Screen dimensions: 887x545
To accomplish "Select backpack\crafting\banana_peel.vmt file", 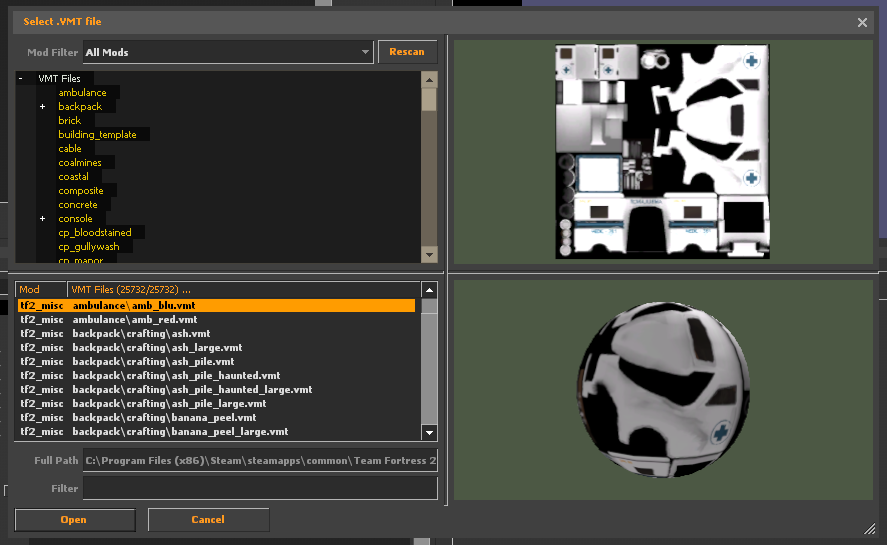I will coord(216,418).
